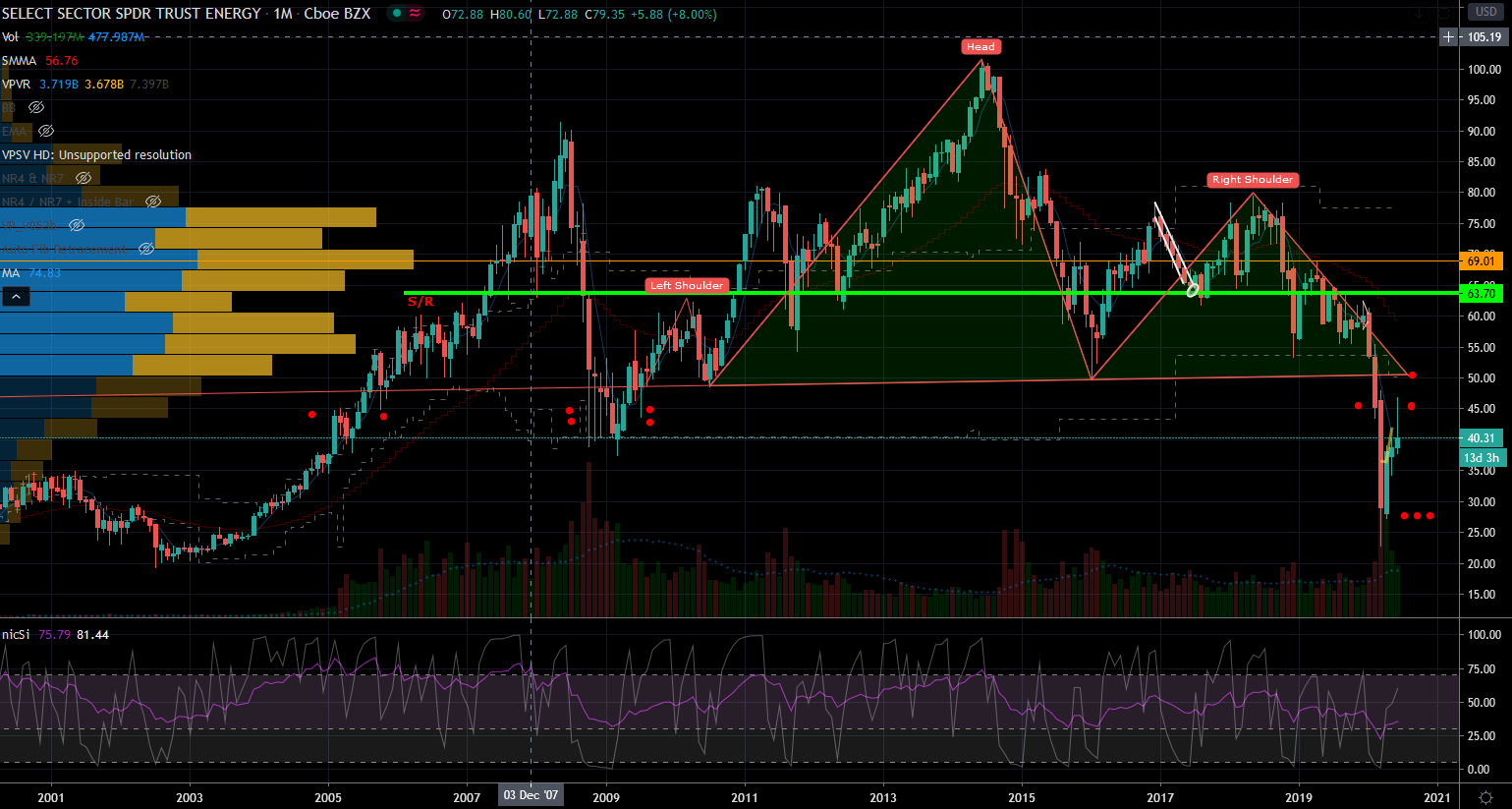
Task: Click the Right Shoulder pattern label
Action: [x=1253, y=180]
